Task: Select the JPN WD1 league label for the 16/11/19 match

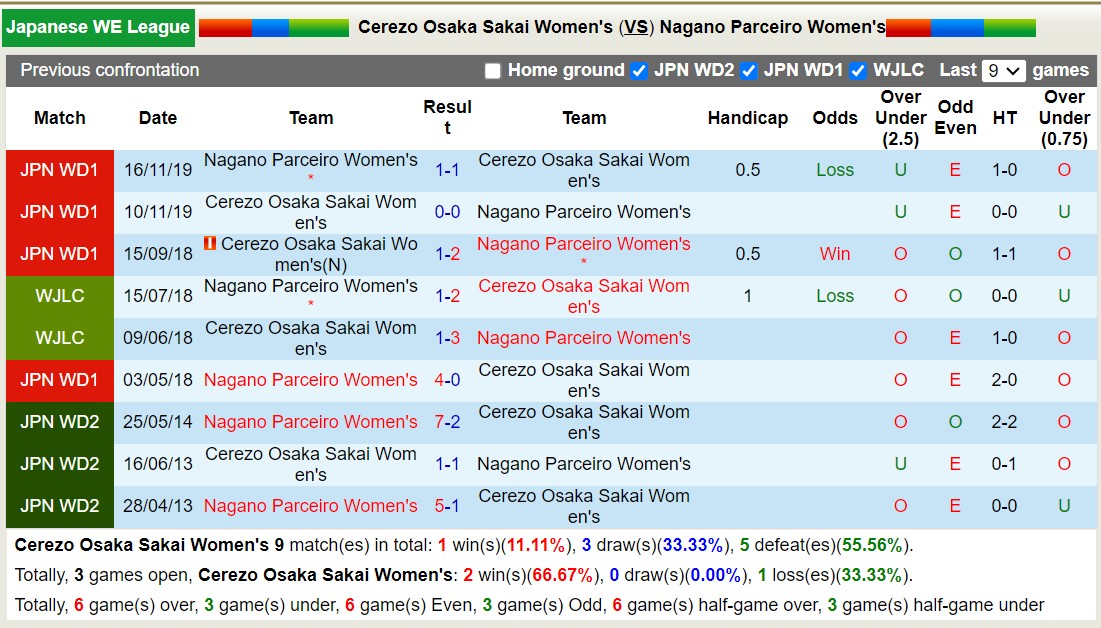Action: [59, 170]
